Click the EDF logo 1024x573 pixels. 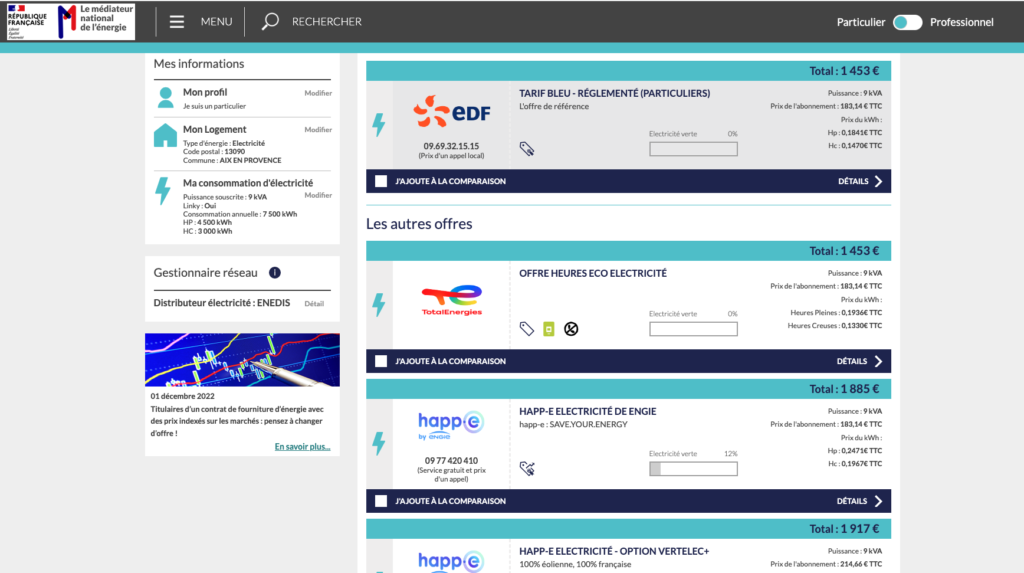pyautogui.click(x=451, y=112)
